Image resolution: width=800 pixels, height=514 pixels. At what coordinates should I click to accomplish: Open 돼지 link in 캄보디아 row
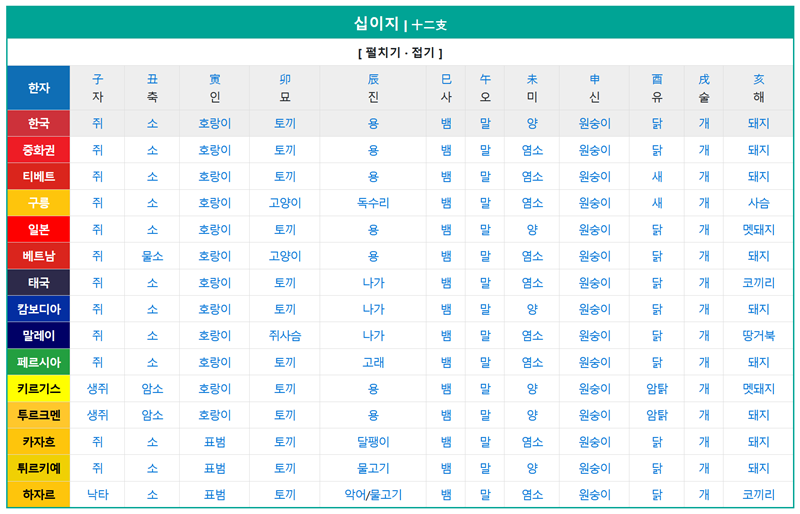(x=759, y=309)
